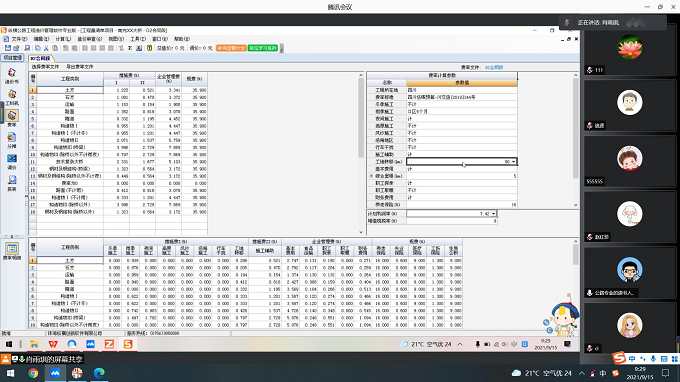Click the weather 21°C widget in bottom taskbar
Image resolution: width=680 pixels, height=382 pixels.
542,373
